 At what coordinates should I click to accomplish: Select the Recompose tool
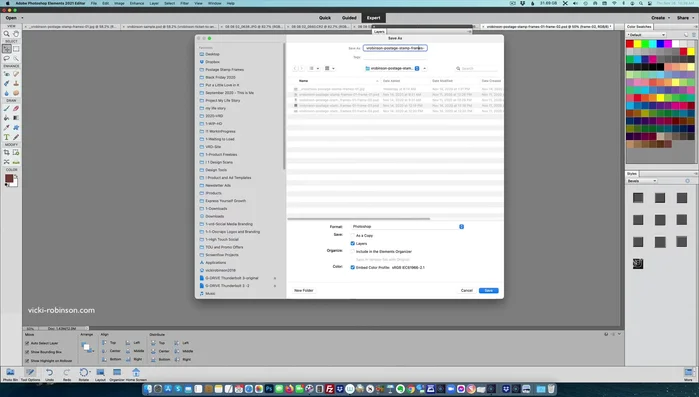coord(16,152)
